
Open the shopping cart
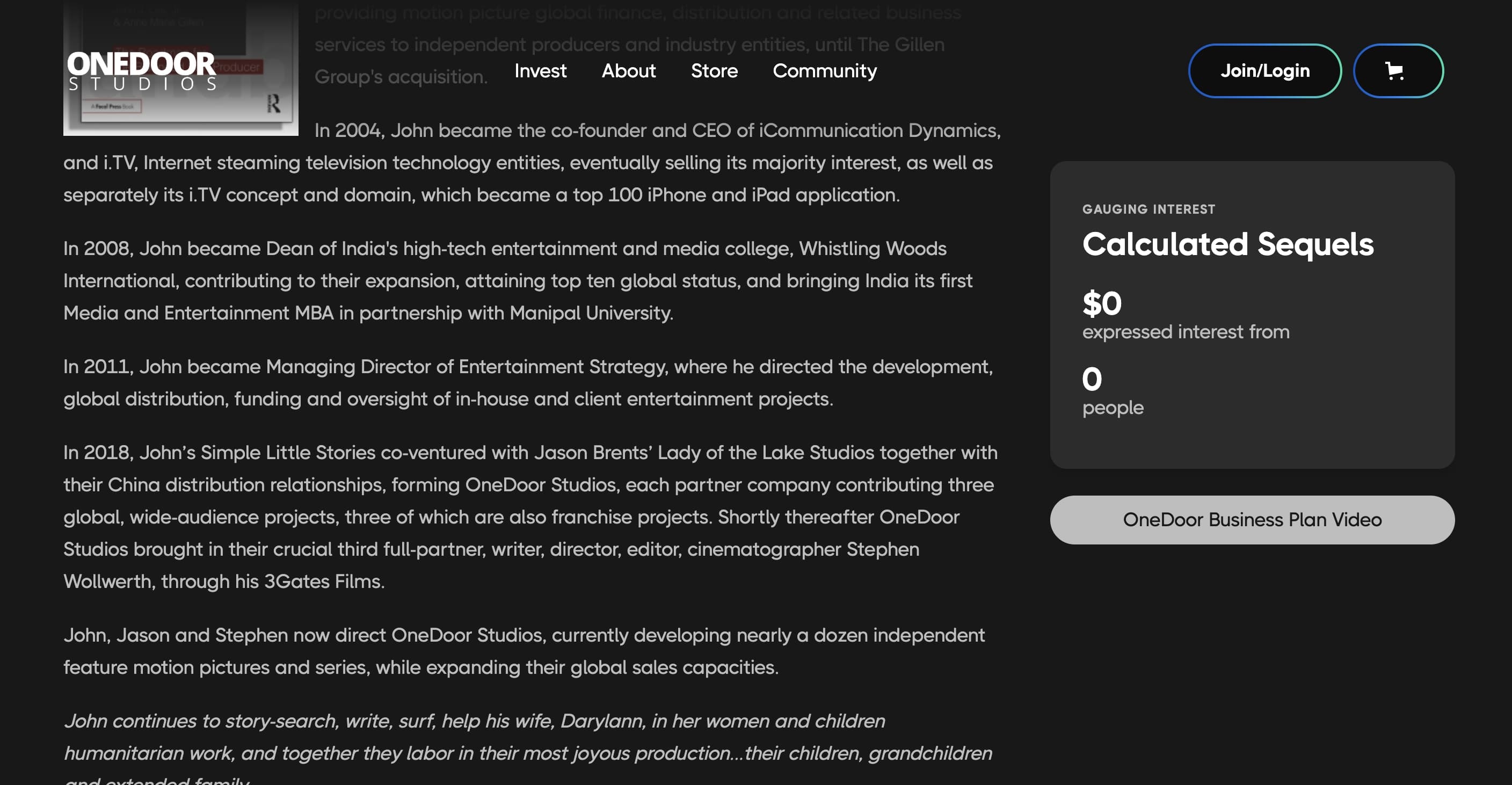point(1398,71)
